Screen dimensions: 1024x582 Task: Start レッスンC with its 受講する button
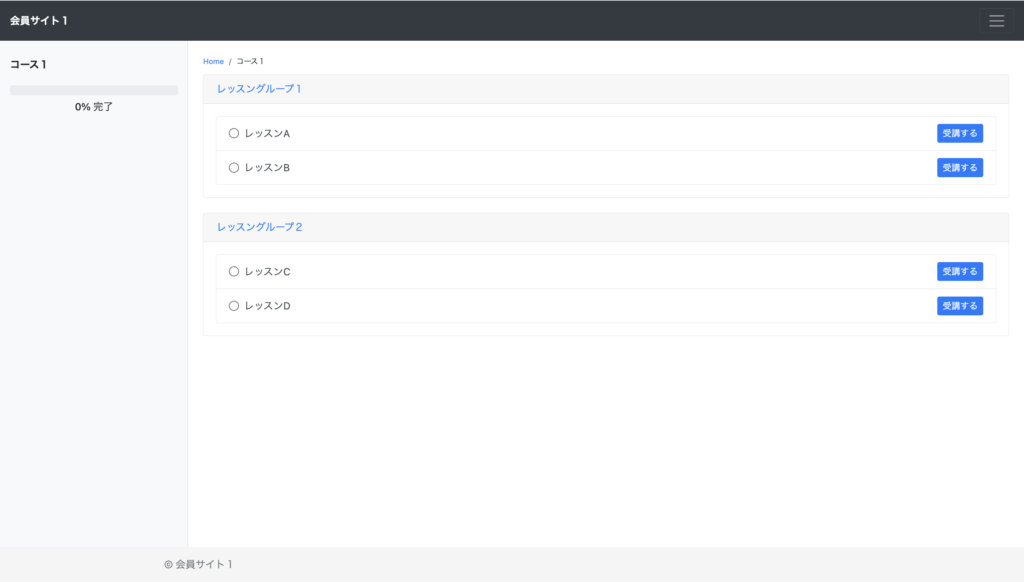(959, 271)
